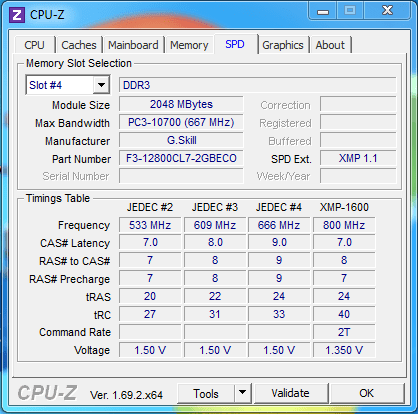Click the tRAS value 20
Viewport: 418px width, 414px height.
coord(150,296)
